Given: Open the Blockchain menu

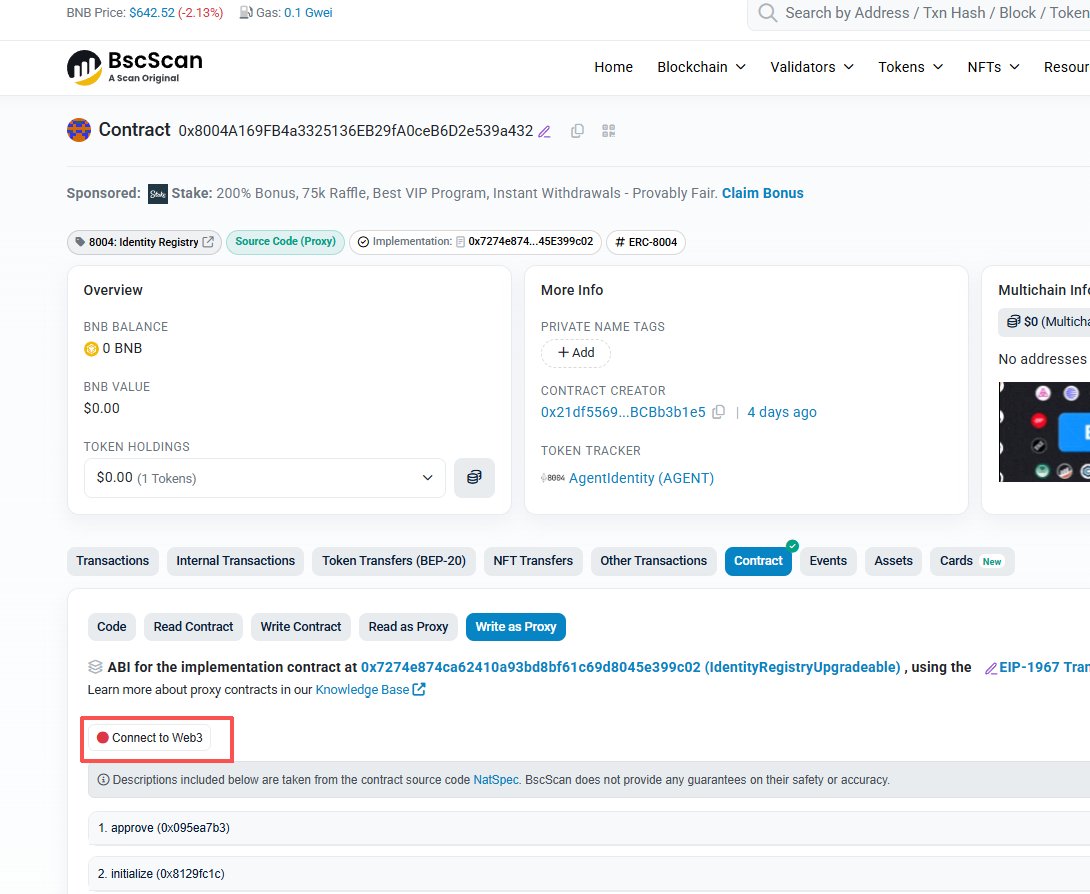Looking at the screenshot, I should click(x=701, y=67).
